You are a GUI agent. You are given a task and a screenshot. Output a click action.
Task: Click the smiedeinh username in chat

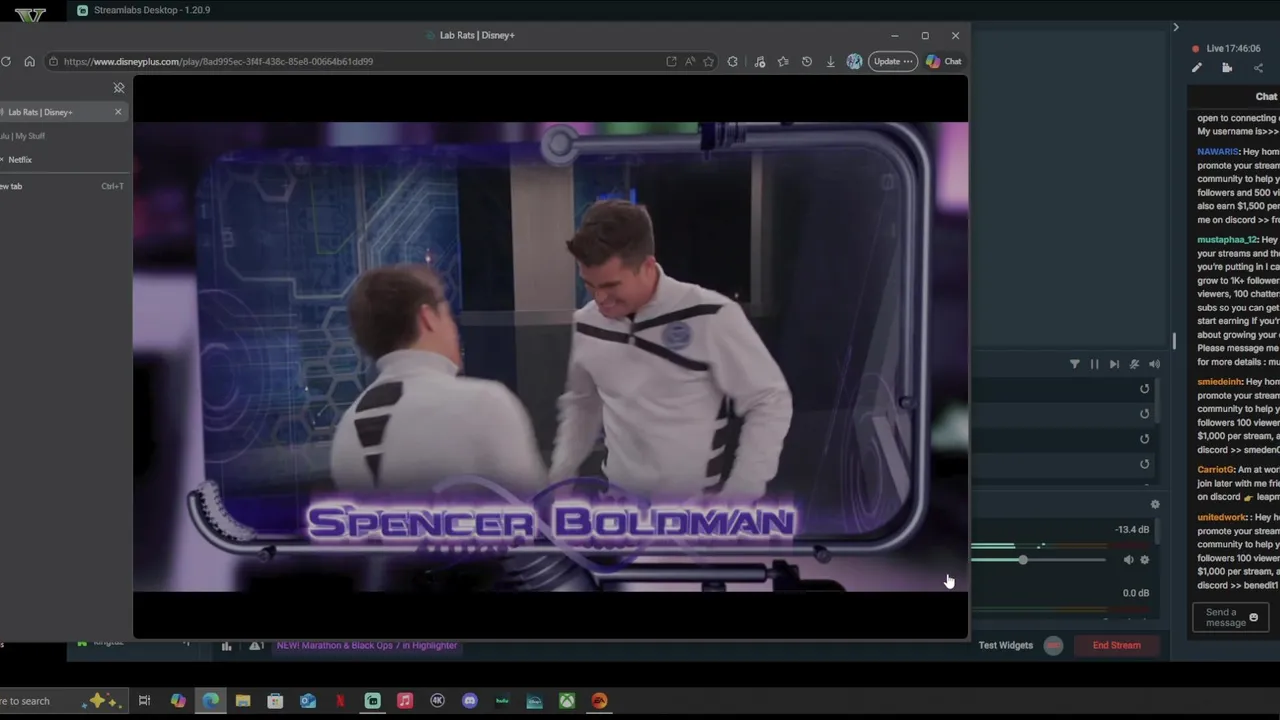[1219, 382]
